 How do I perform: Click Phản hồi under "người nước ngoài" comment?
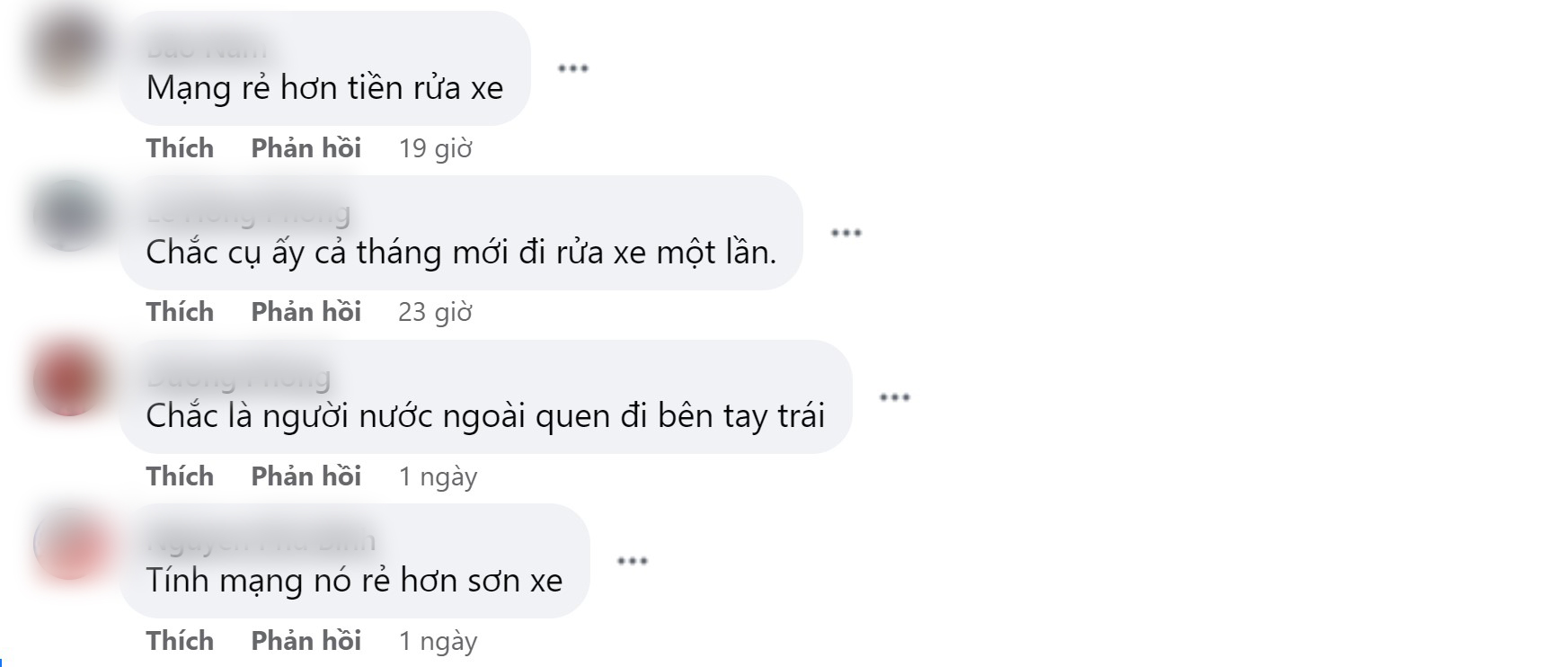(306, 476)
